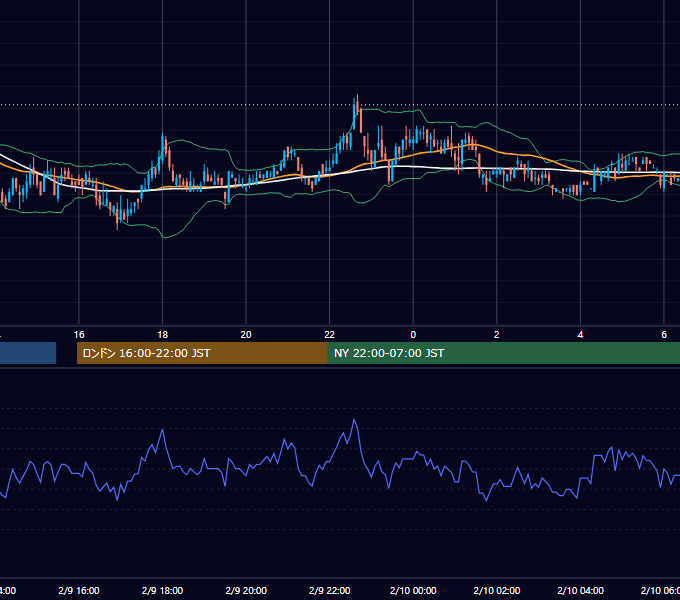Click hour label 20 on time axis
This screenshot has height=600, width=680.
pyautogui.click(x=246, y=335)
